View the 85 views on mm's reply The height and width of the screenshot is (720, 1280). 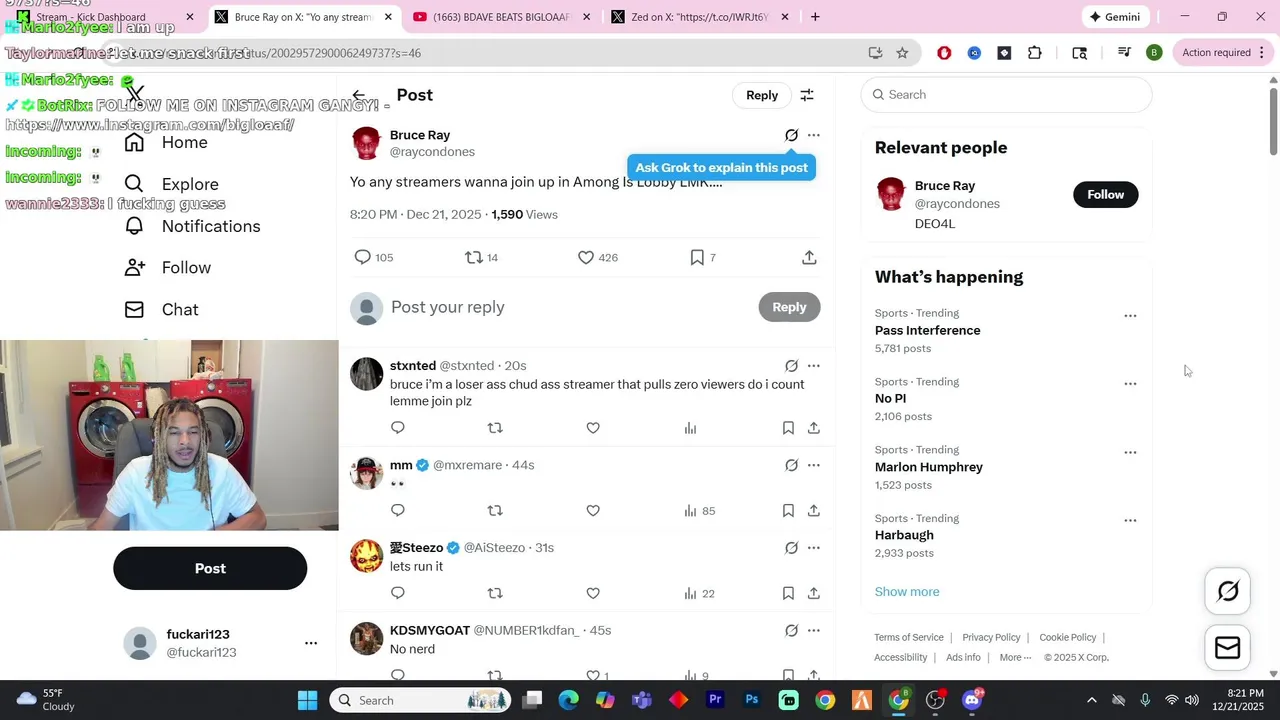pos(699,510)
